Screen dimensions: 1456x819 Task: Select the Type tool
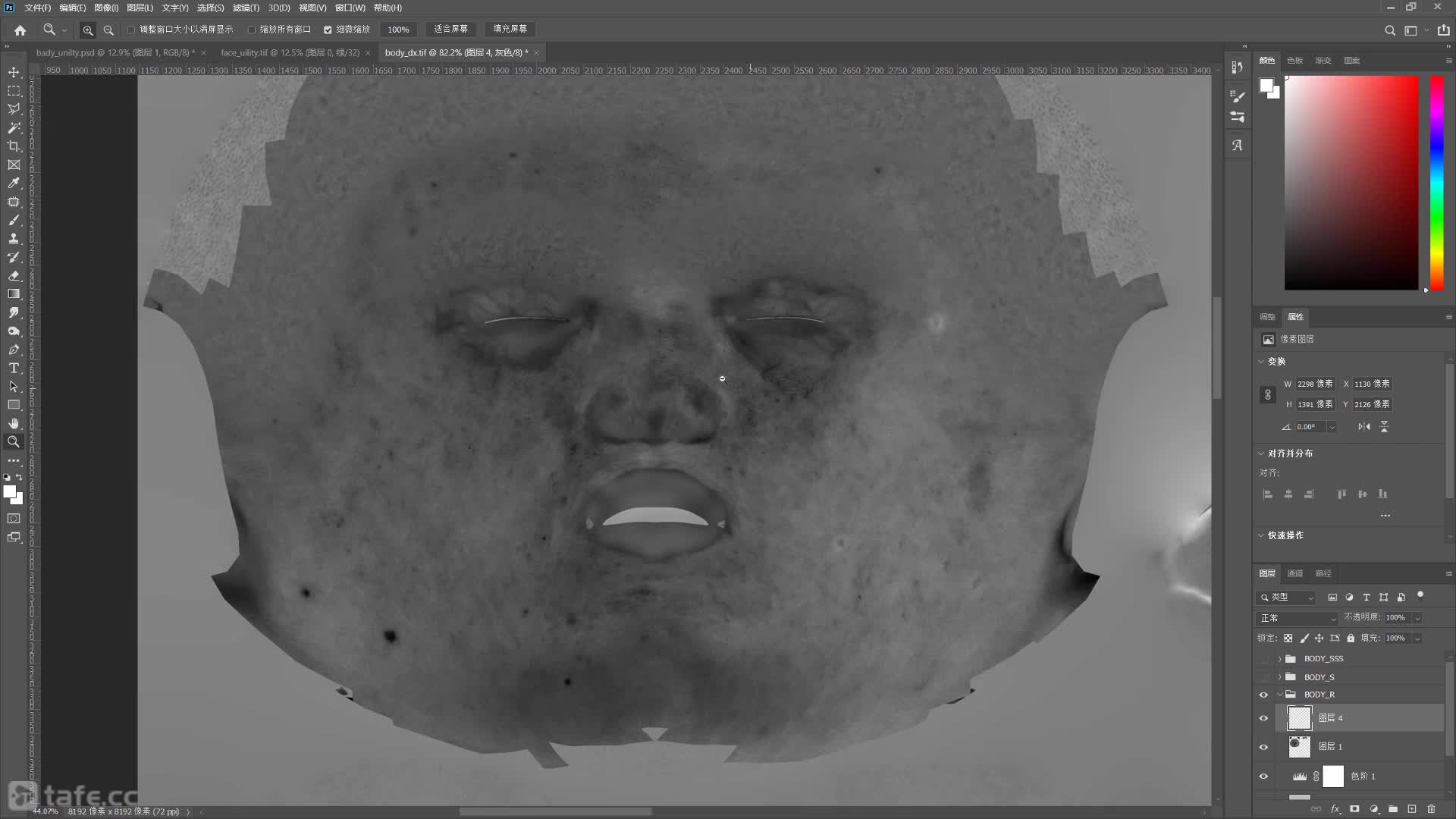(x=14, y=368)
